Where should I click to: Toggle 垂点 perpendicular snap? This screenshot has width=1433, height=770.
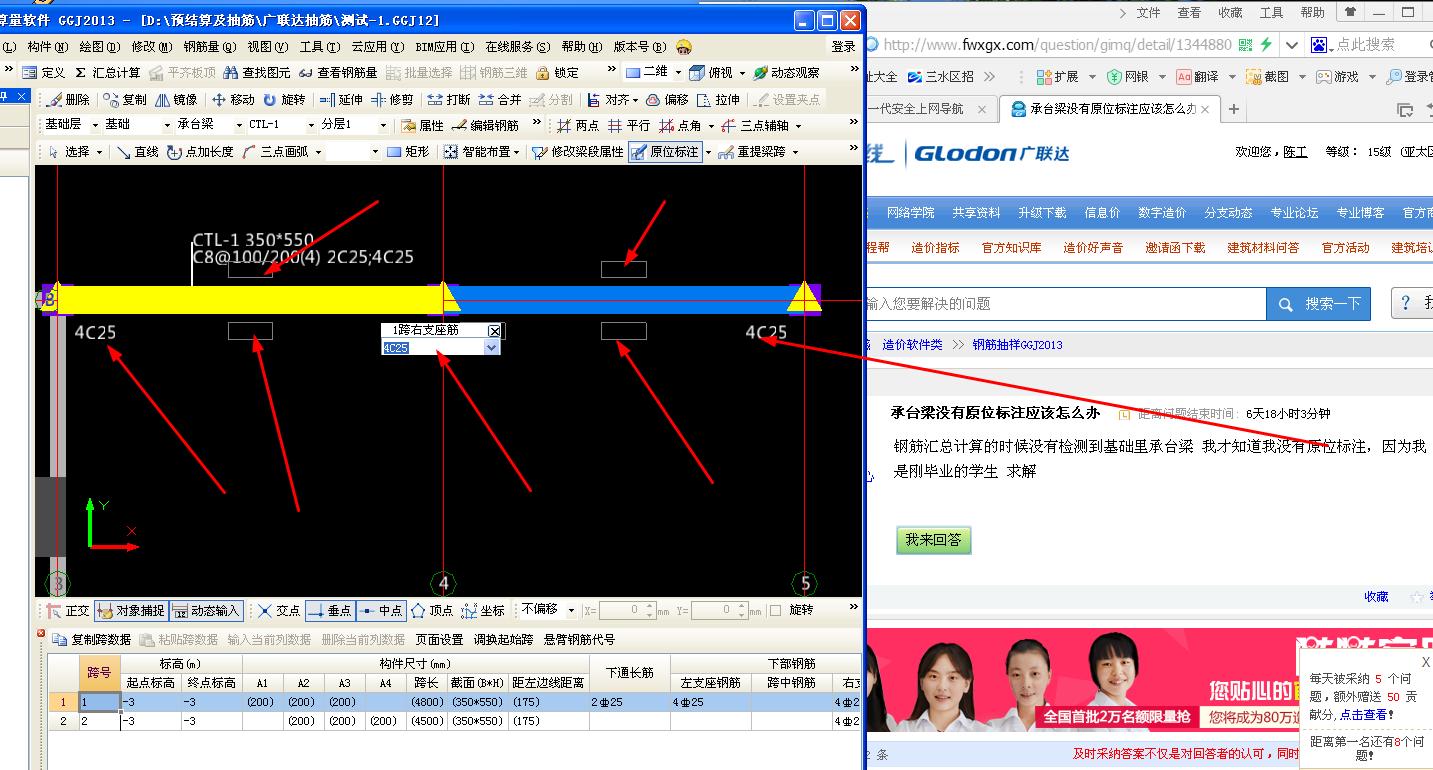329,610
